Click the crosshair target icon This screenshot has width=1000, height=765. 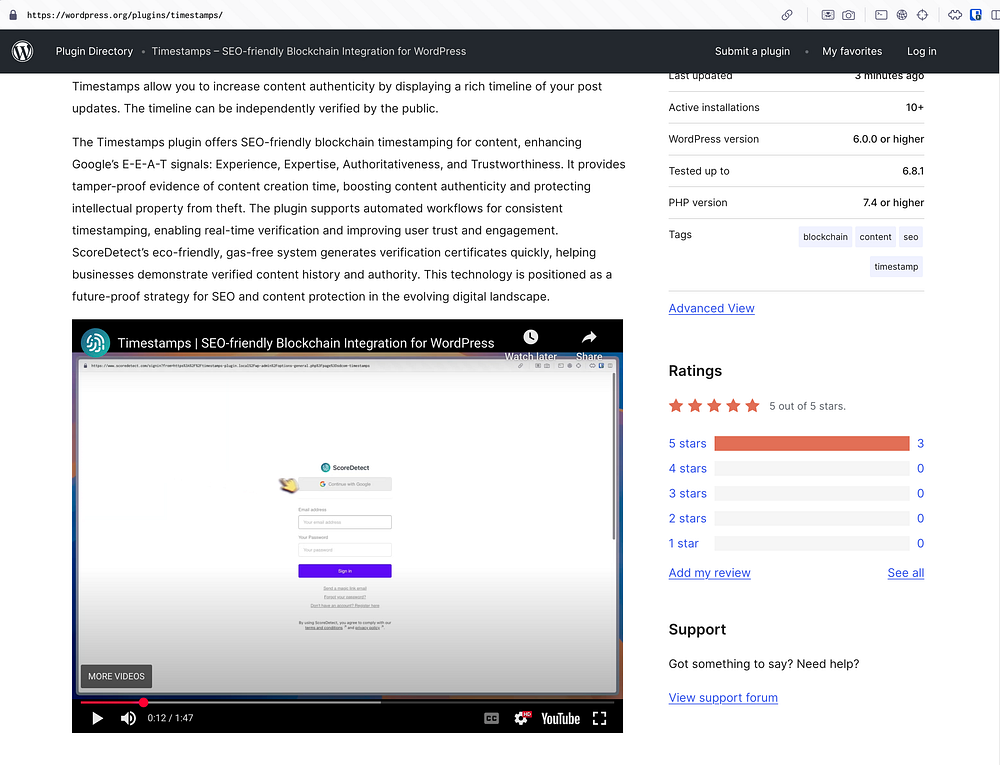pos(922,15)
